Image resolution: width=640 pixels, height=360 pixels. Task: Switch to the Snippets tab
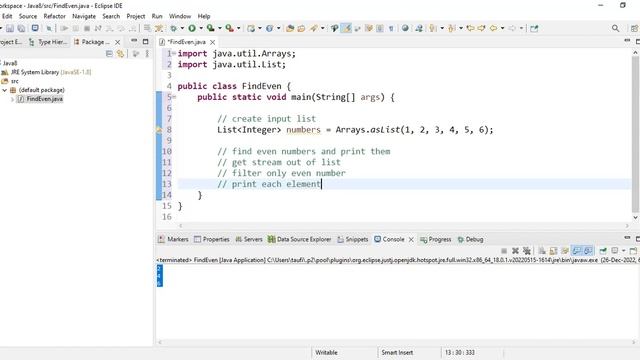[353, 239]
